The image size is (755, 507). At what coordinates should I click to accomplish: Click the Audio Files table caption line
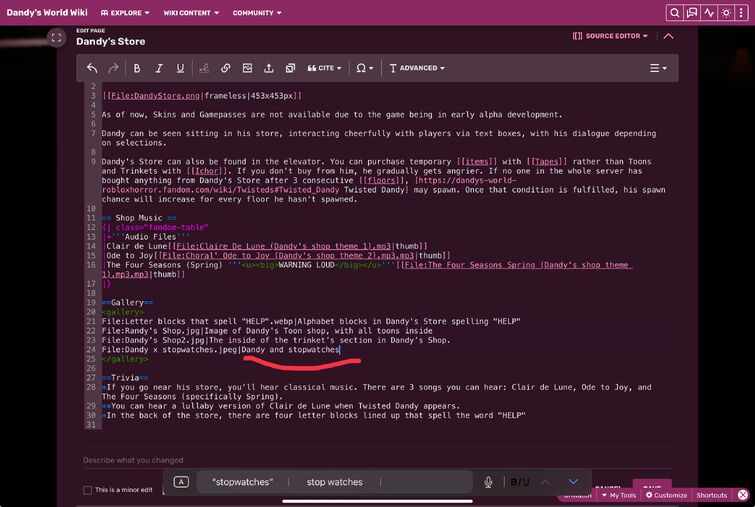click(x=146, y=237)
